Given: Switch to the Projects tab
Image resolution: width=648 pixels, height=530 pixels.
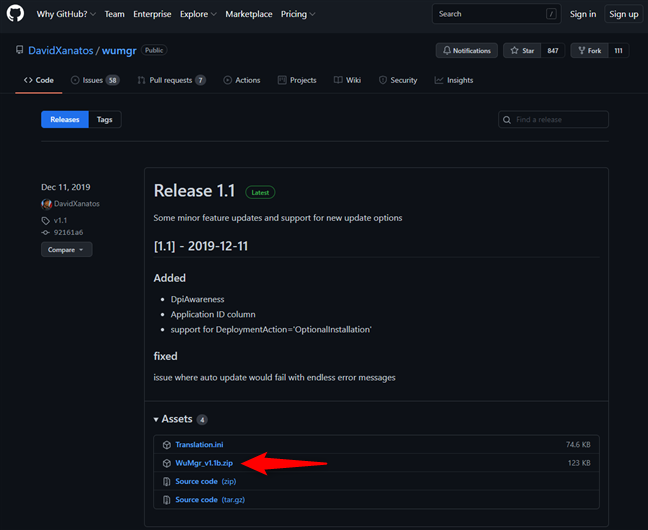Looking at the screenshot, I should 297,80.
